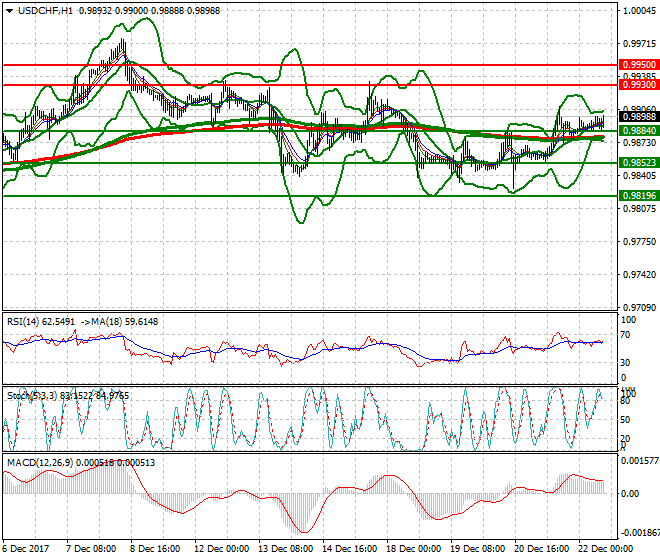Image resolution: width=660 pixels, height=560 pixels.
Task: Select the 0.99300 red price level label
Action: coord(639,85)
